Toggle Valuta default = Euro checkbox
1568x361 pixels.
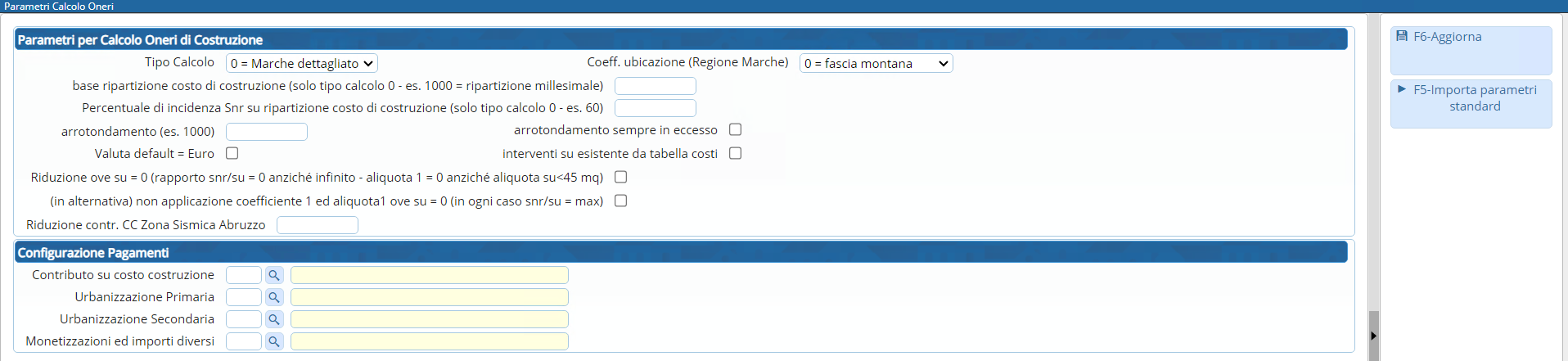[232, 153]
